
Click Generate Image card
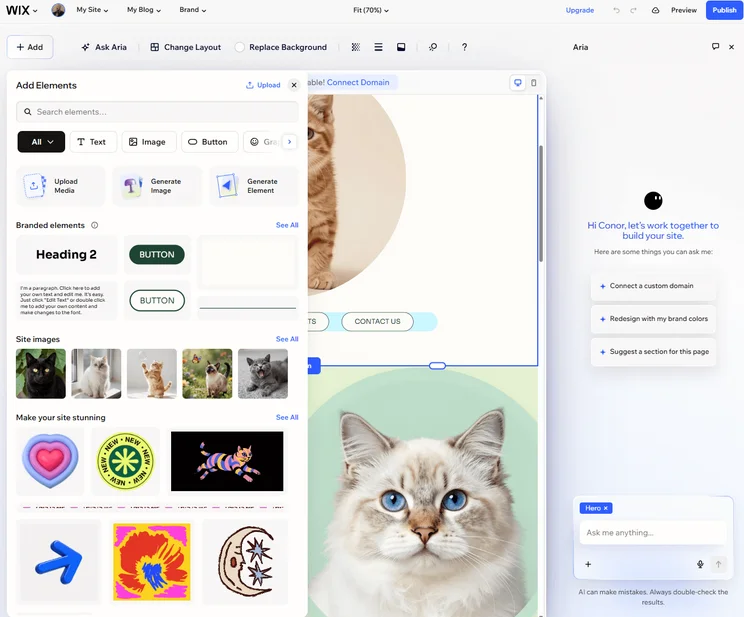[x=157, y=186]
